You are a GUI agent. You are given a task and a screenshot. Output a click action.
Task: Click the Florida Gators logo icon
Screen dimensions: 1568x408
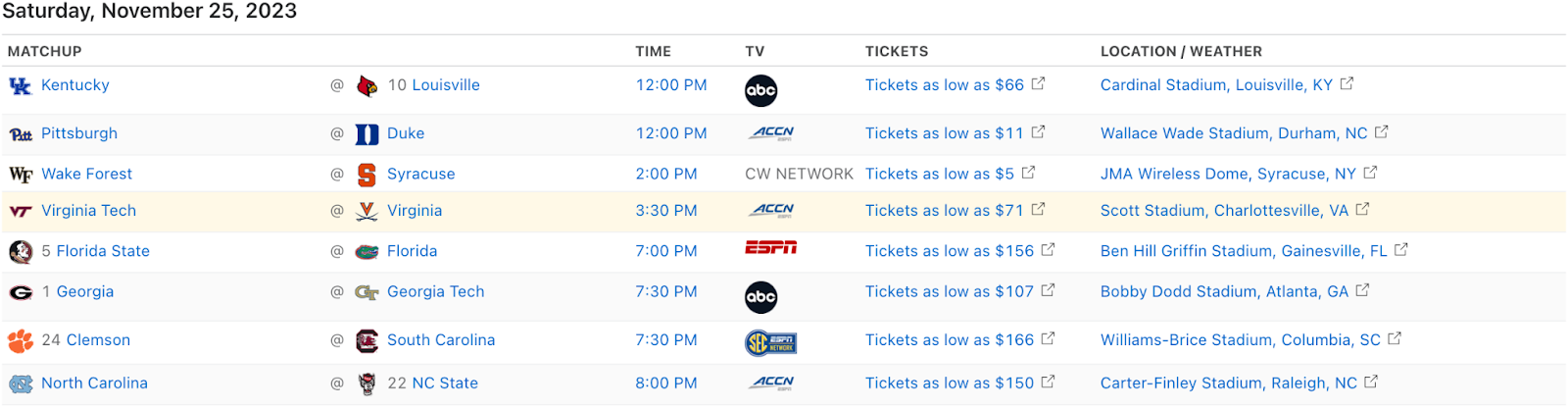(x=367, y=252)
